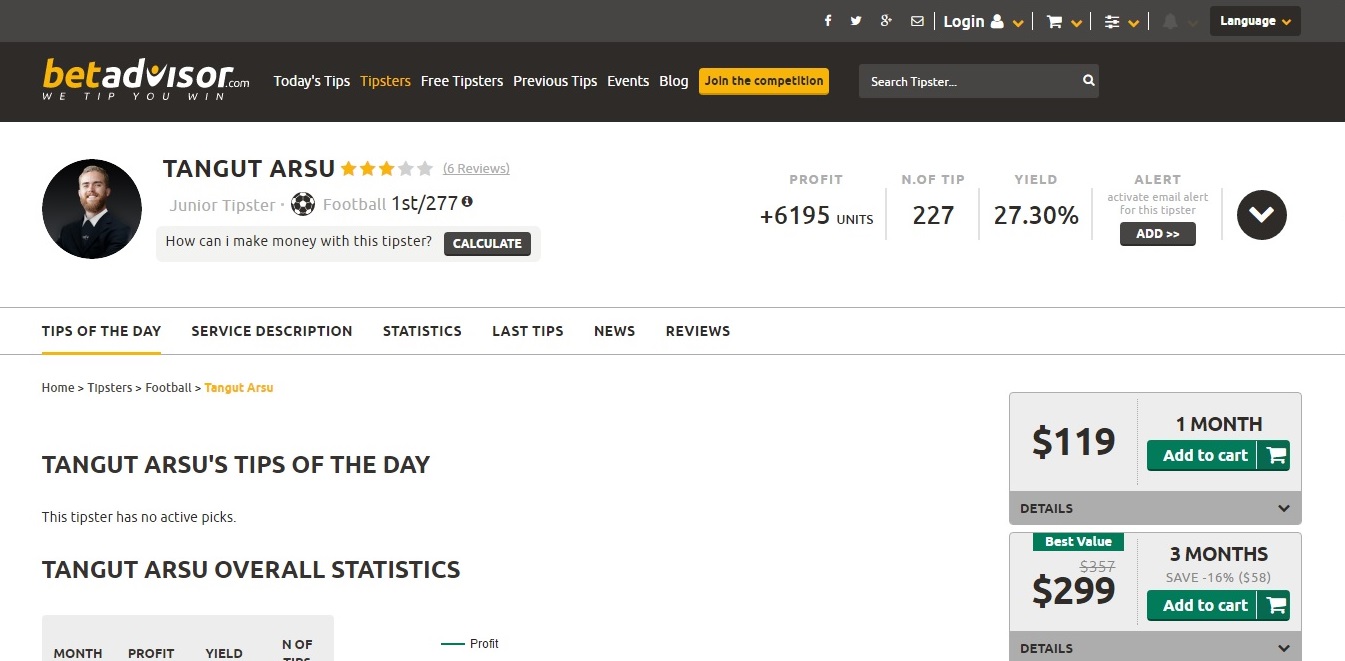
Task: Open the Language dropdown
Action: tap(1254, 21)
